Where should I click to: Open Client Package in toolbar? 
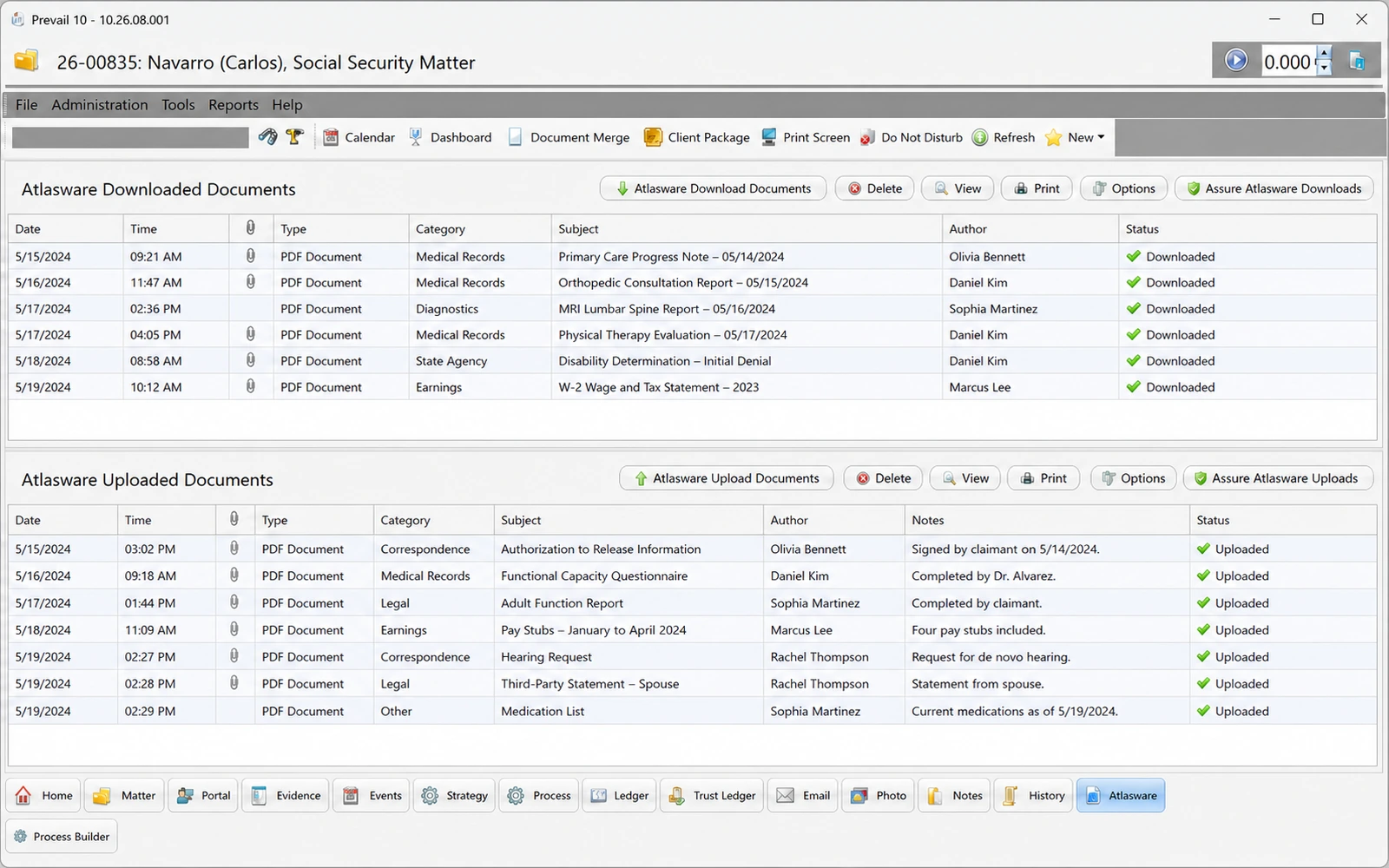coord(696,137)
